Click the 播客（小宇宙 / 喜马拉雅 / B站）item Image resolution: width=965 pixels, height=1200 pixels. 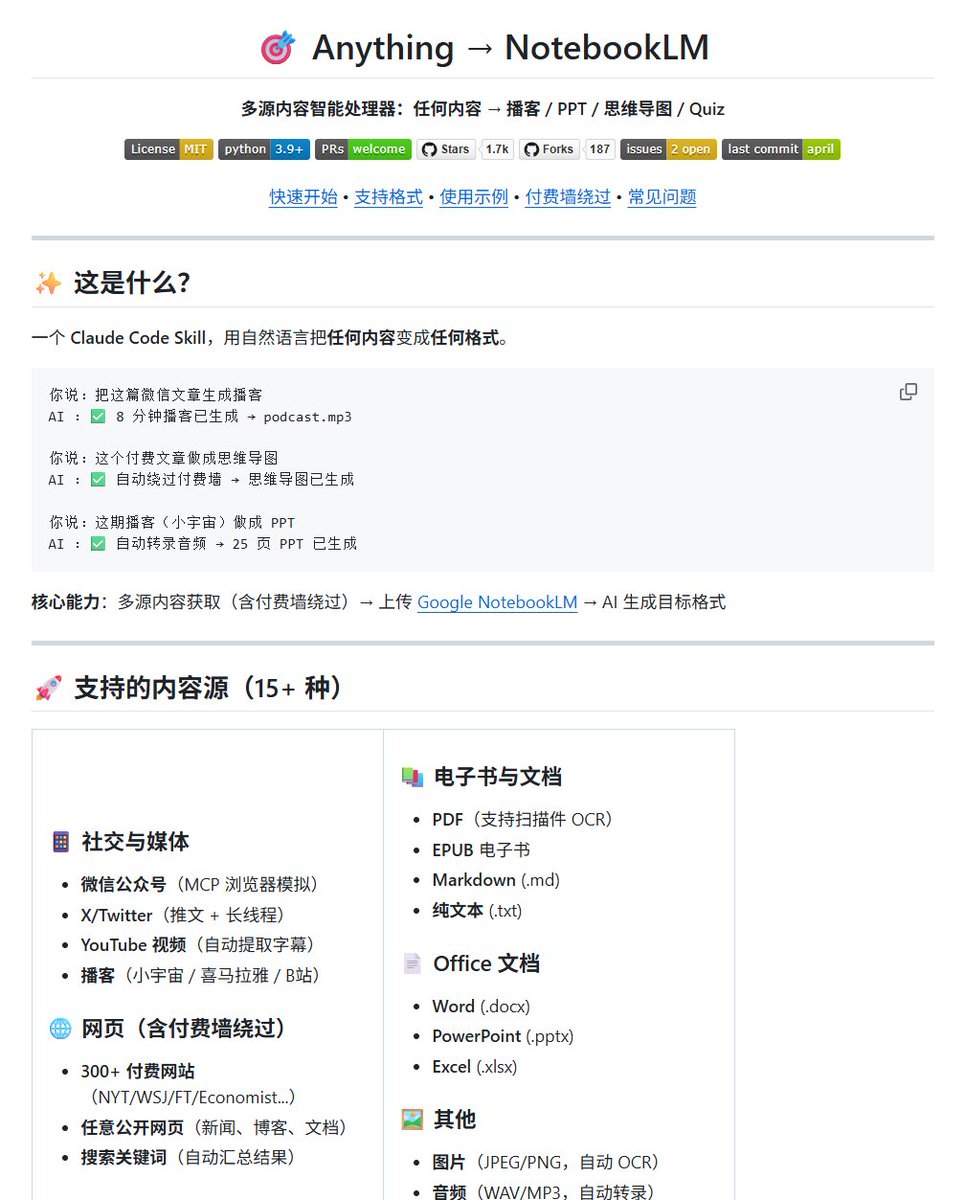(x=204, y=975)
